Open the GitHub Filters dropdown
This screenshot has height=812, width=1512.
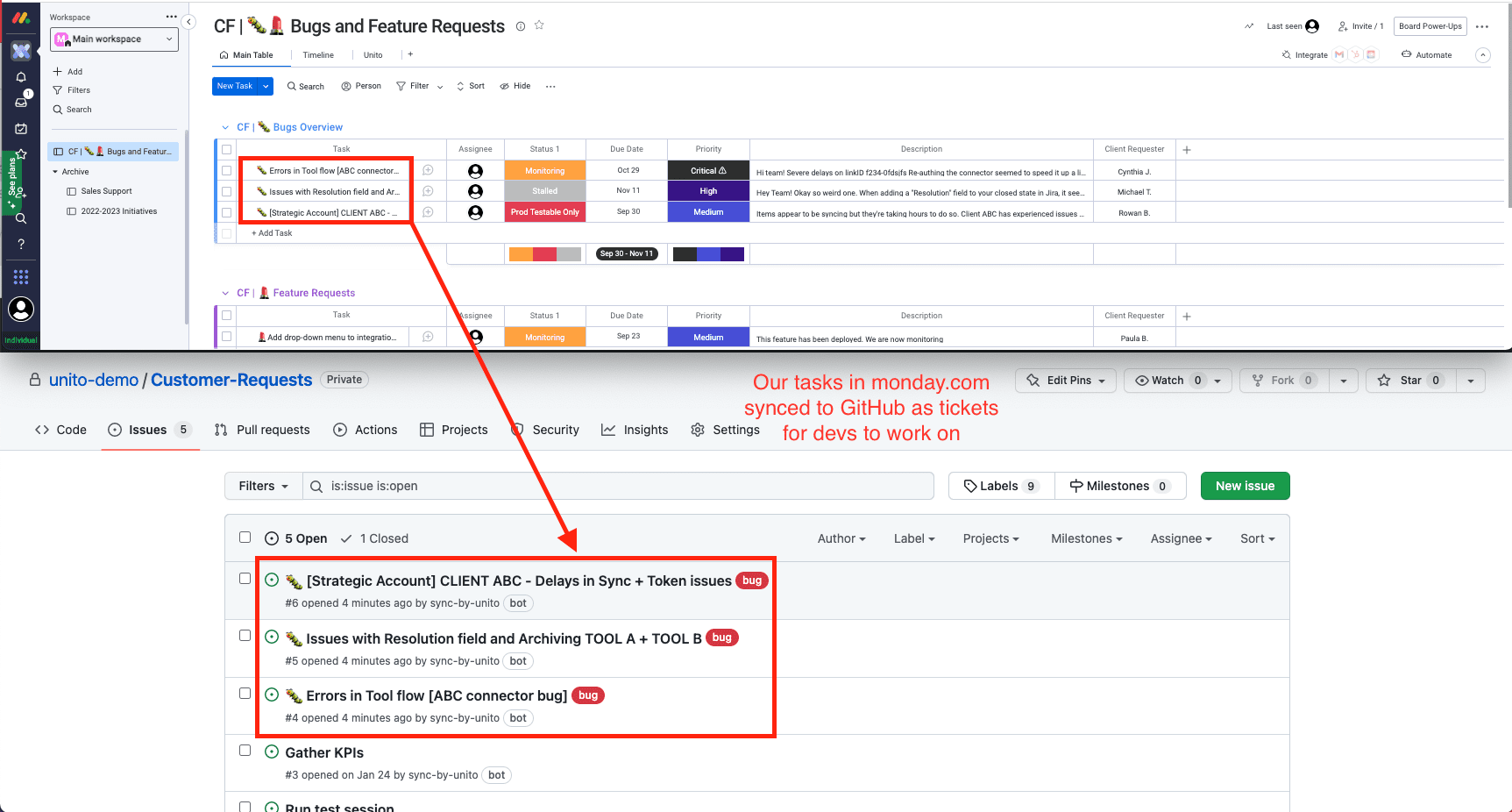click(263, 486)
